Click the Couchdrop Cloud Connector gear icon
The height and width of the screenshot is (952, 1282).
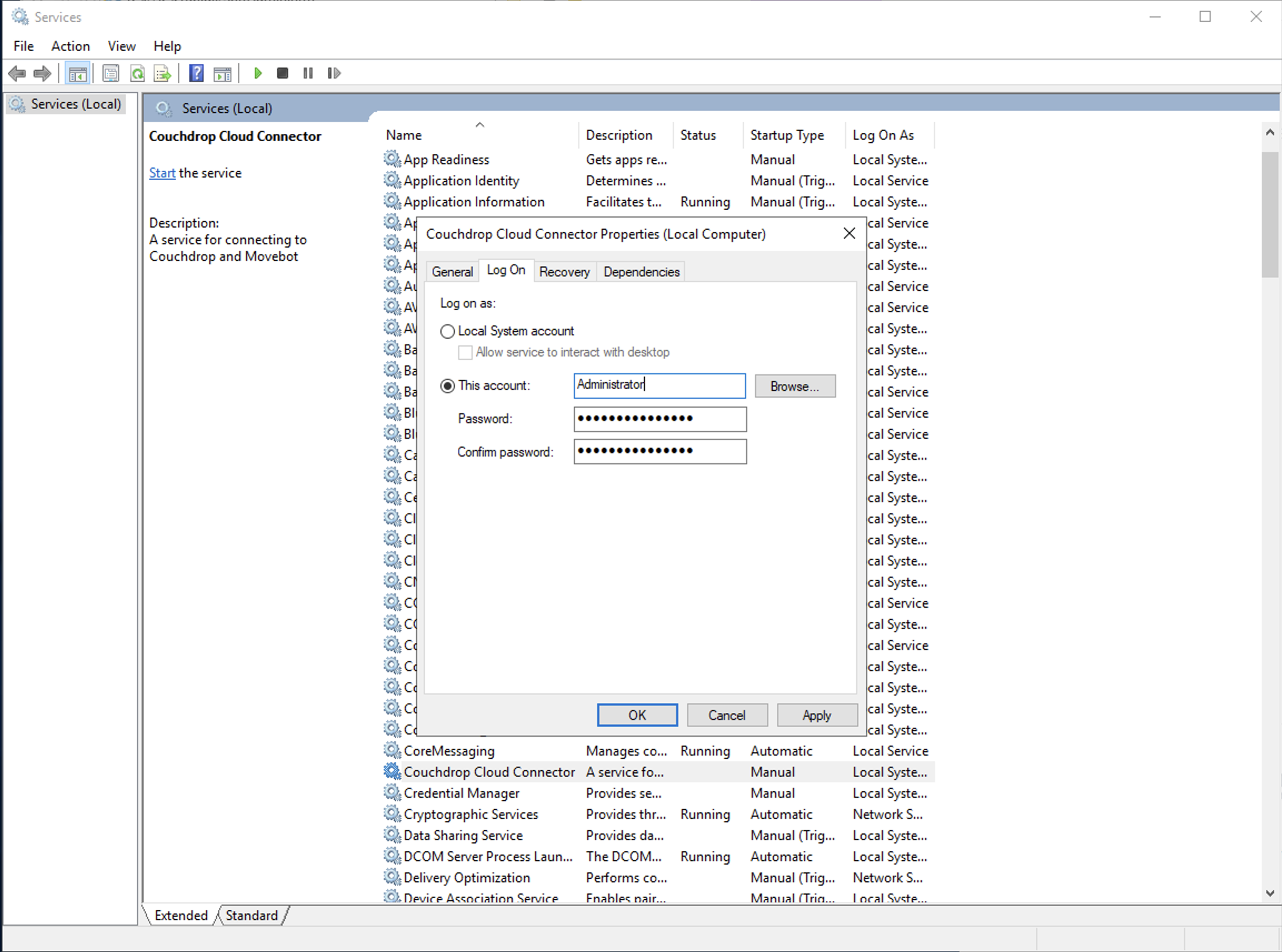[x=392, y=771]
